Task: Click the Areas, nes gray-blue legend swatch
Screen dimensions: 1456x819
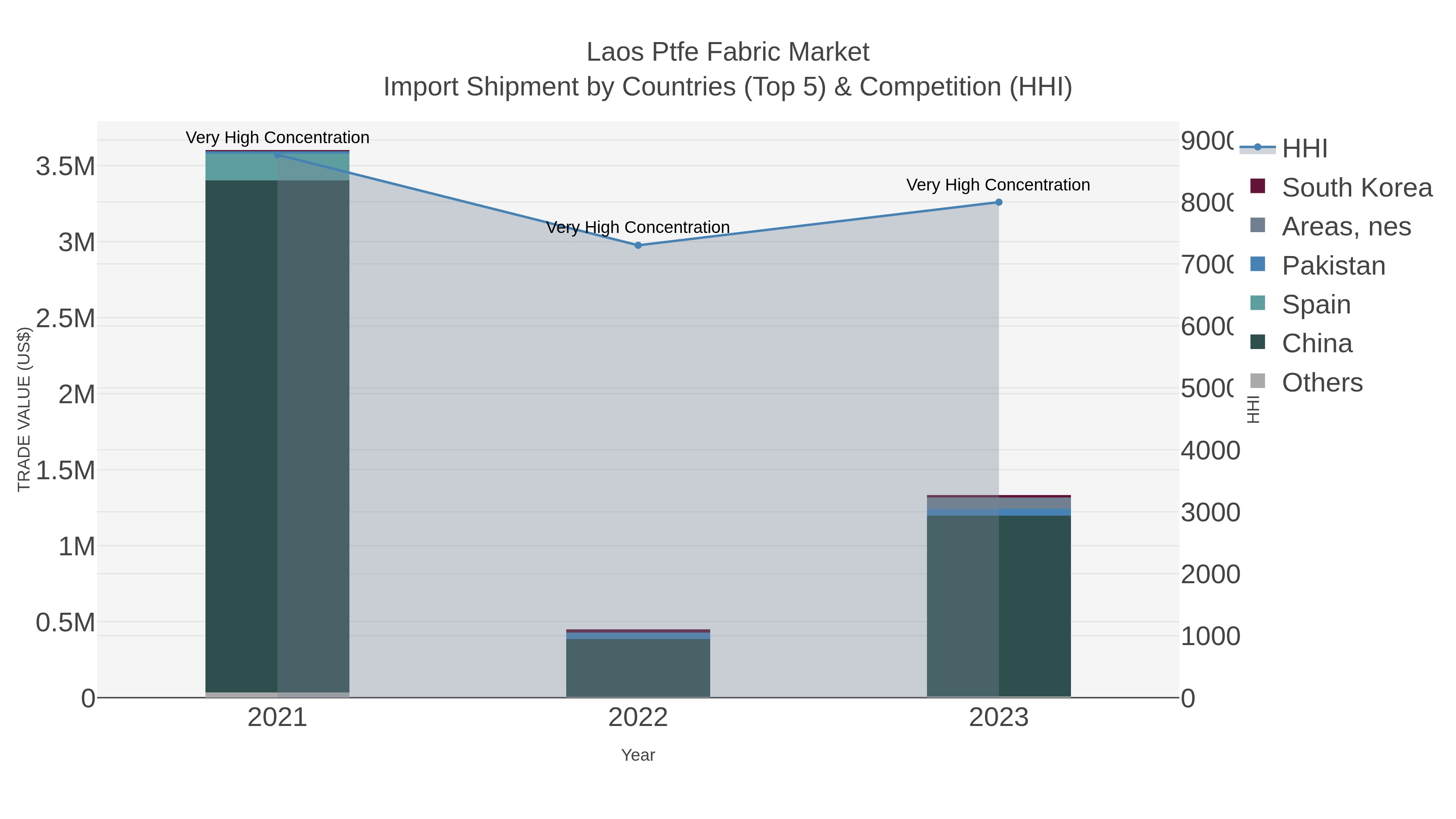Action: tap(1257, 225)
